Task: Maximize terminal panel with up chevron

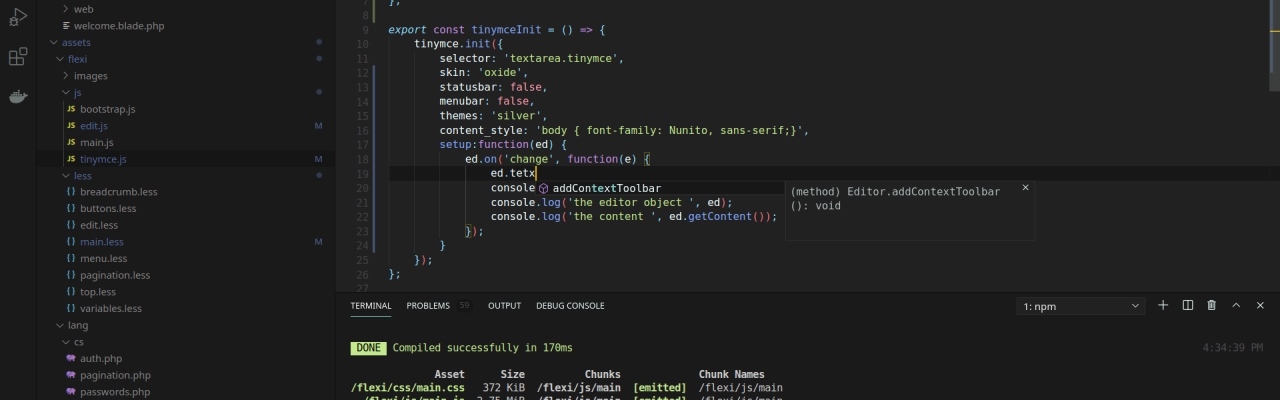Action: 1236,305
